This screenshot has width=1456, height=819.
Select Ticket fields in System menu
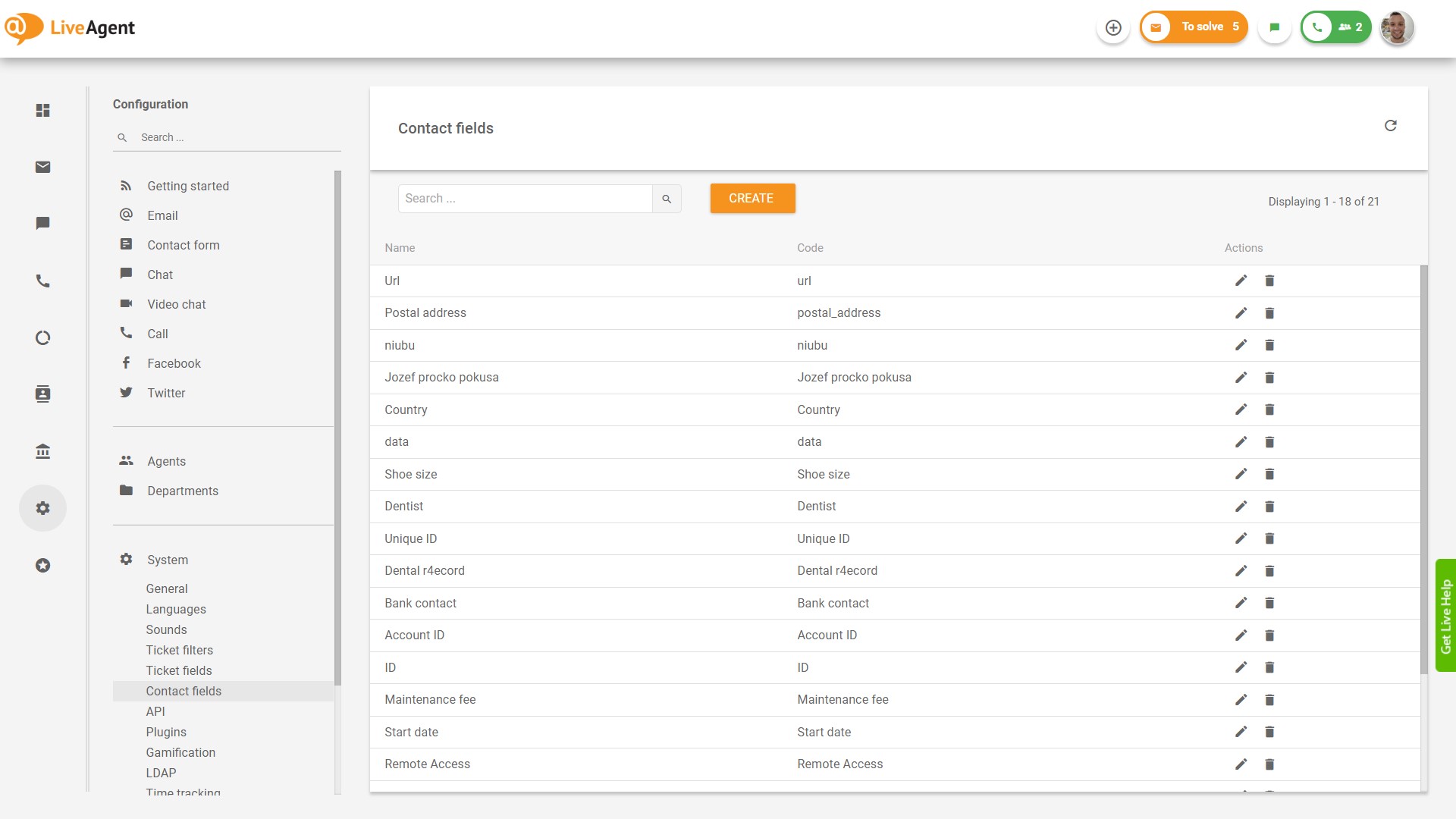tap(179, 670)
